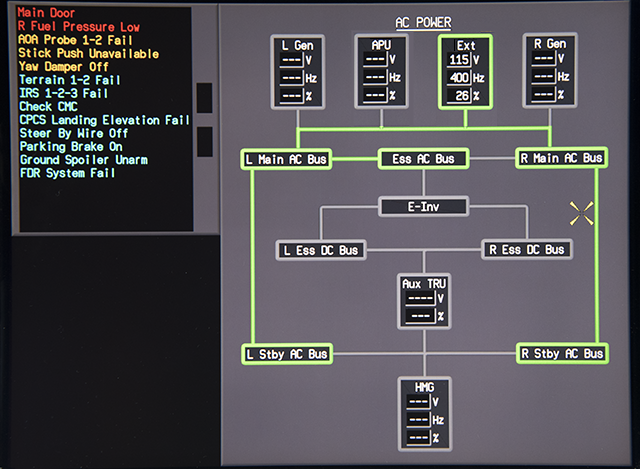Click the AOA Probe 1-2 Fail caution
This screenshot has height=469, width=640.
[x=75, y=40]
